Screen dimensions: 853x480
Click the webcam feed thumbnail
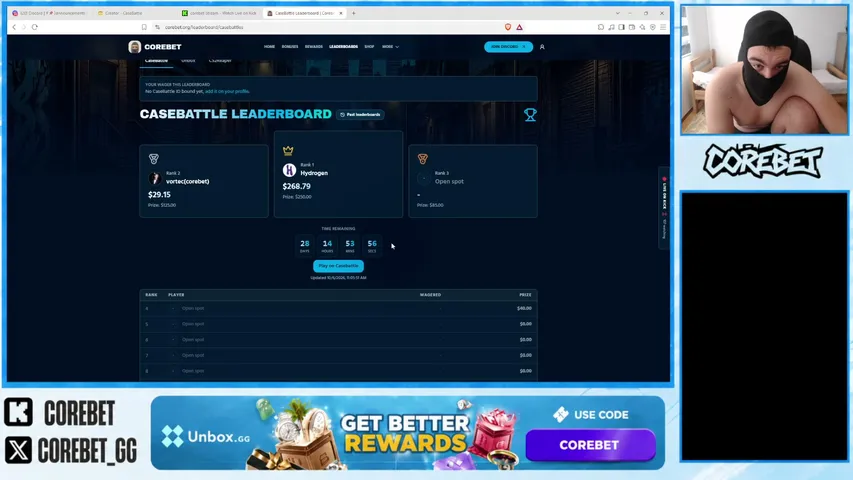tap(764, 70)
